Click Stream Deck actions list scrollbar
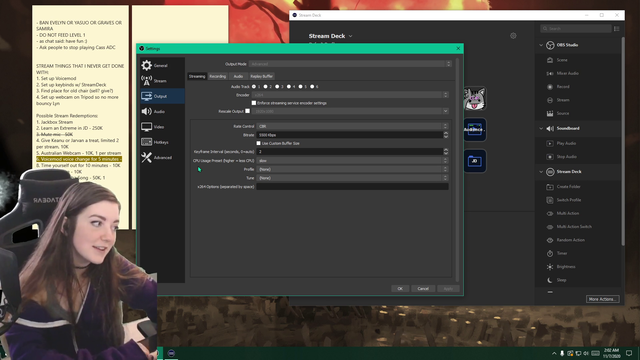This screenshot has height=360, width=640. coord(623,141)
